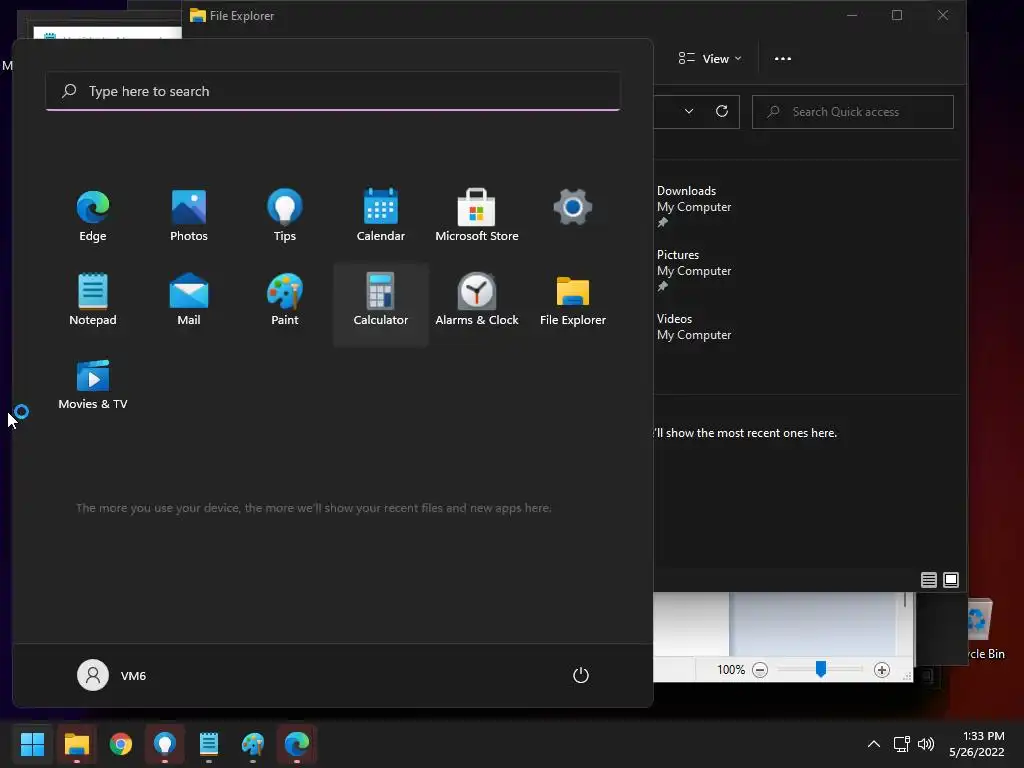Switch to Paint on the taskbar
The image size is (1024, 768).
(253, 744)
